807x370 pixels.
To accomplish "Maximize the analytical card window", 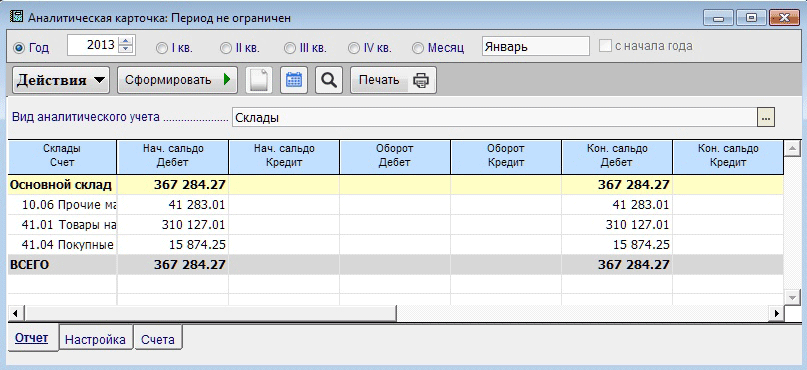I will pos(751,18).
